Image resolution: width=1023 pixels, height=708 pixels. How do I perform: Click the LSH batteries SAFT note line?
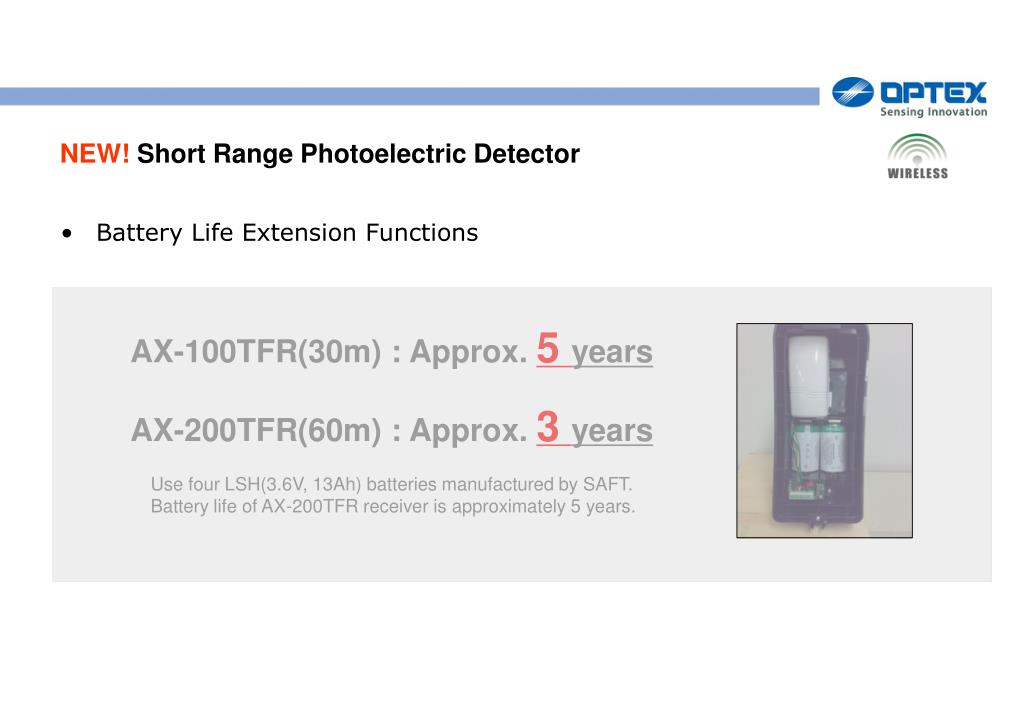(x=391, y=484)
